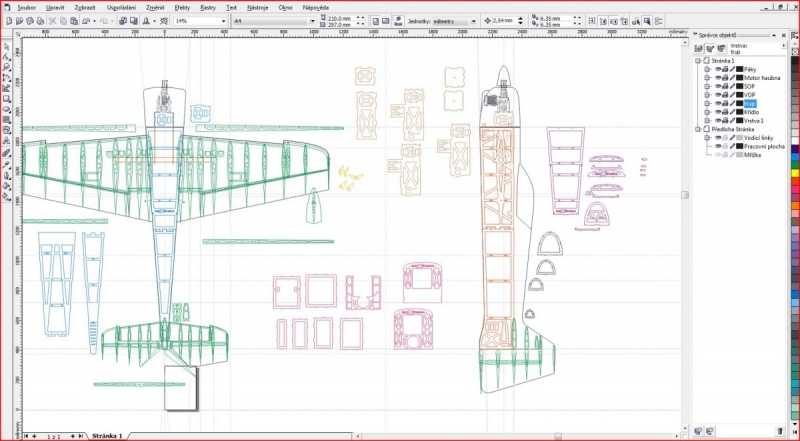The height and width of the screenshot is (441, 800).
Task: Collapse the Stránka 1 tree node
Action: click(x=700, y=61)
